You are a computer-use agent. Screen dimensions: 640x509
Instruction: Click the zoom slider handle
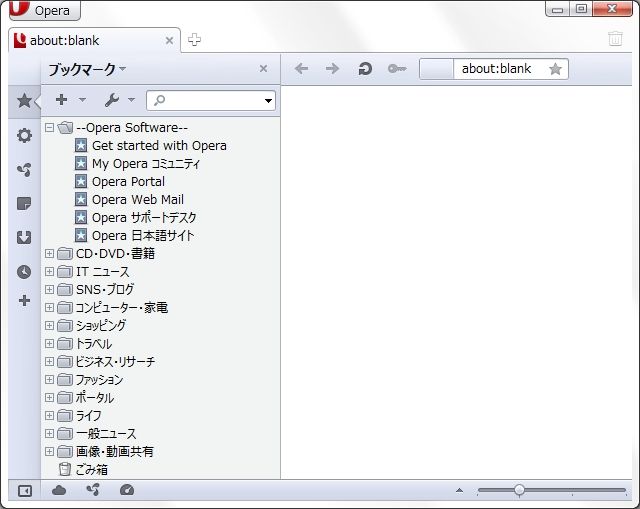click(519, 490)
